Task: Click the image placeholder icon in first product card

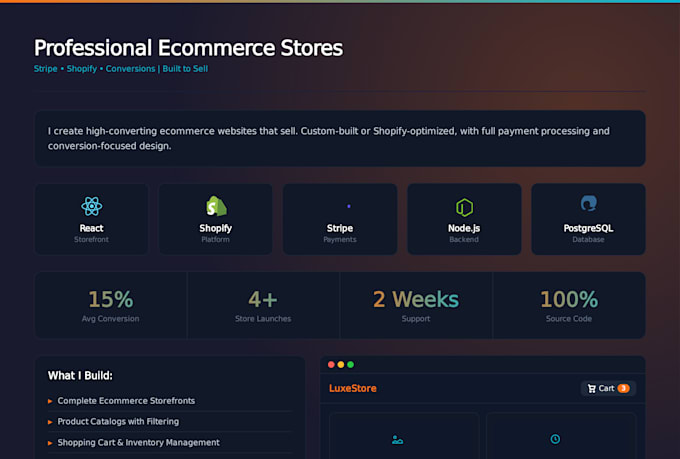Action: 397,440
